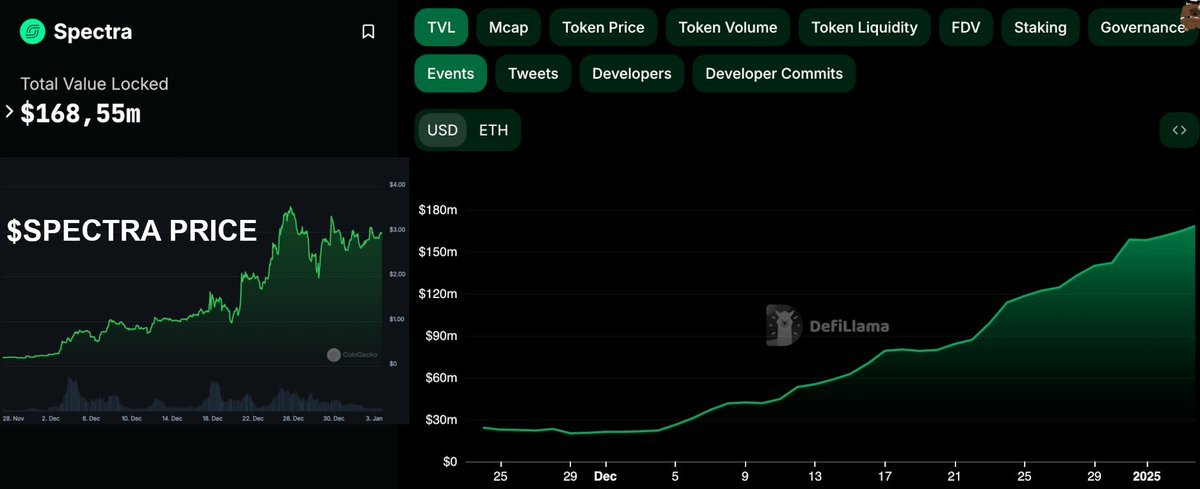Click the avatar in the top-right corner
Image resolution: width=1200 pixels, height=489 pixels.
point(1190,8)
